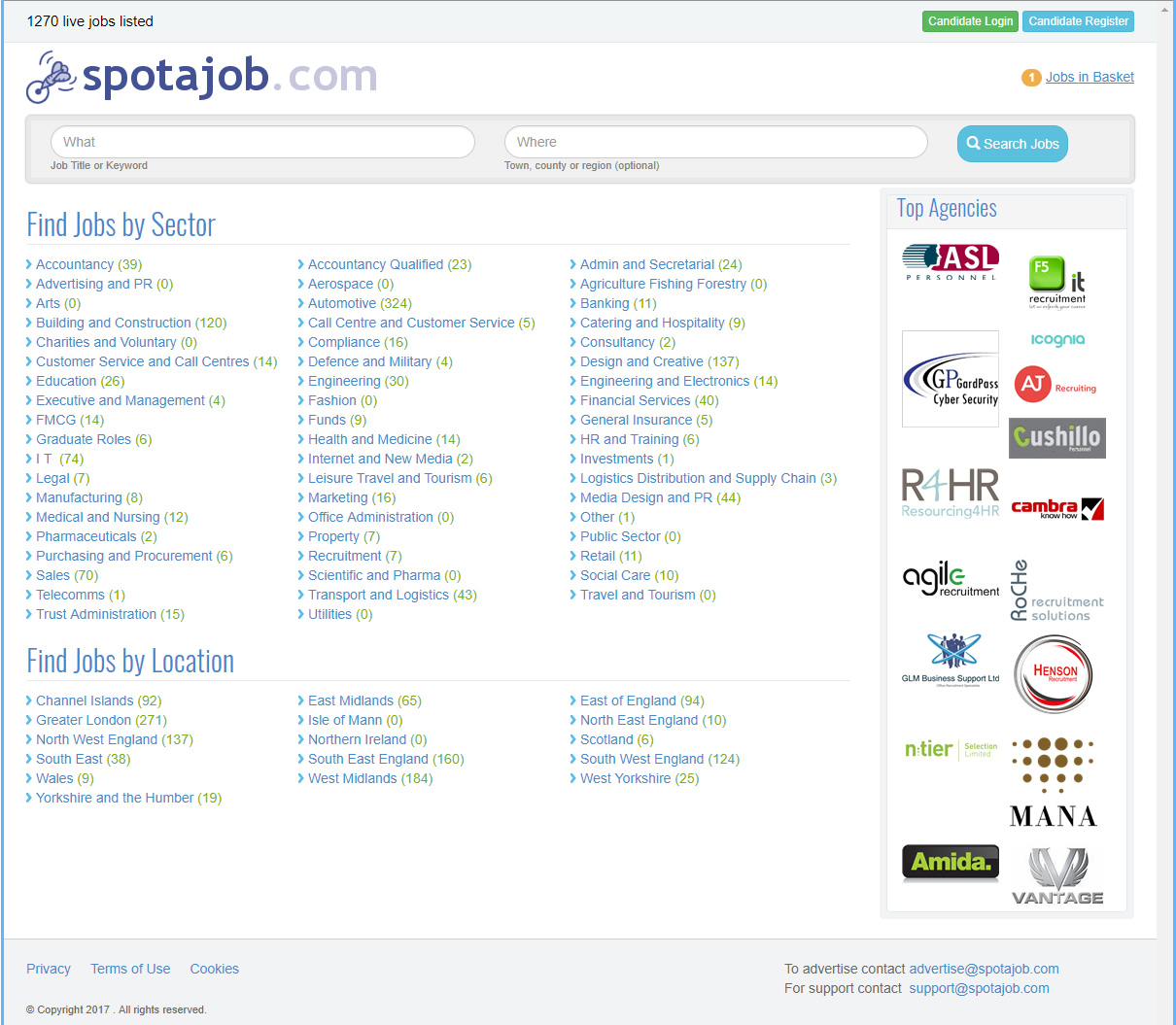Open the Cookies footer link
Screen dimensions: 1176x1025
point(215,969)
